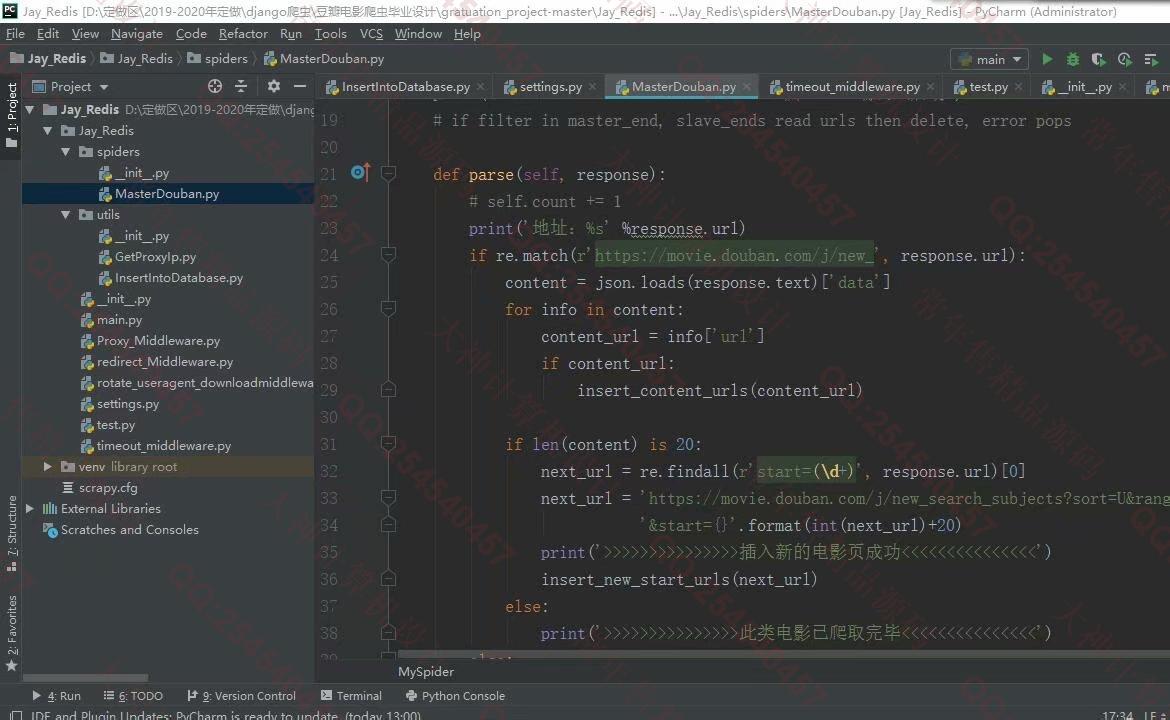Click the status bar corner window icon
Image resolution: width=1170 pixels, height=720 pixels.
14,715
